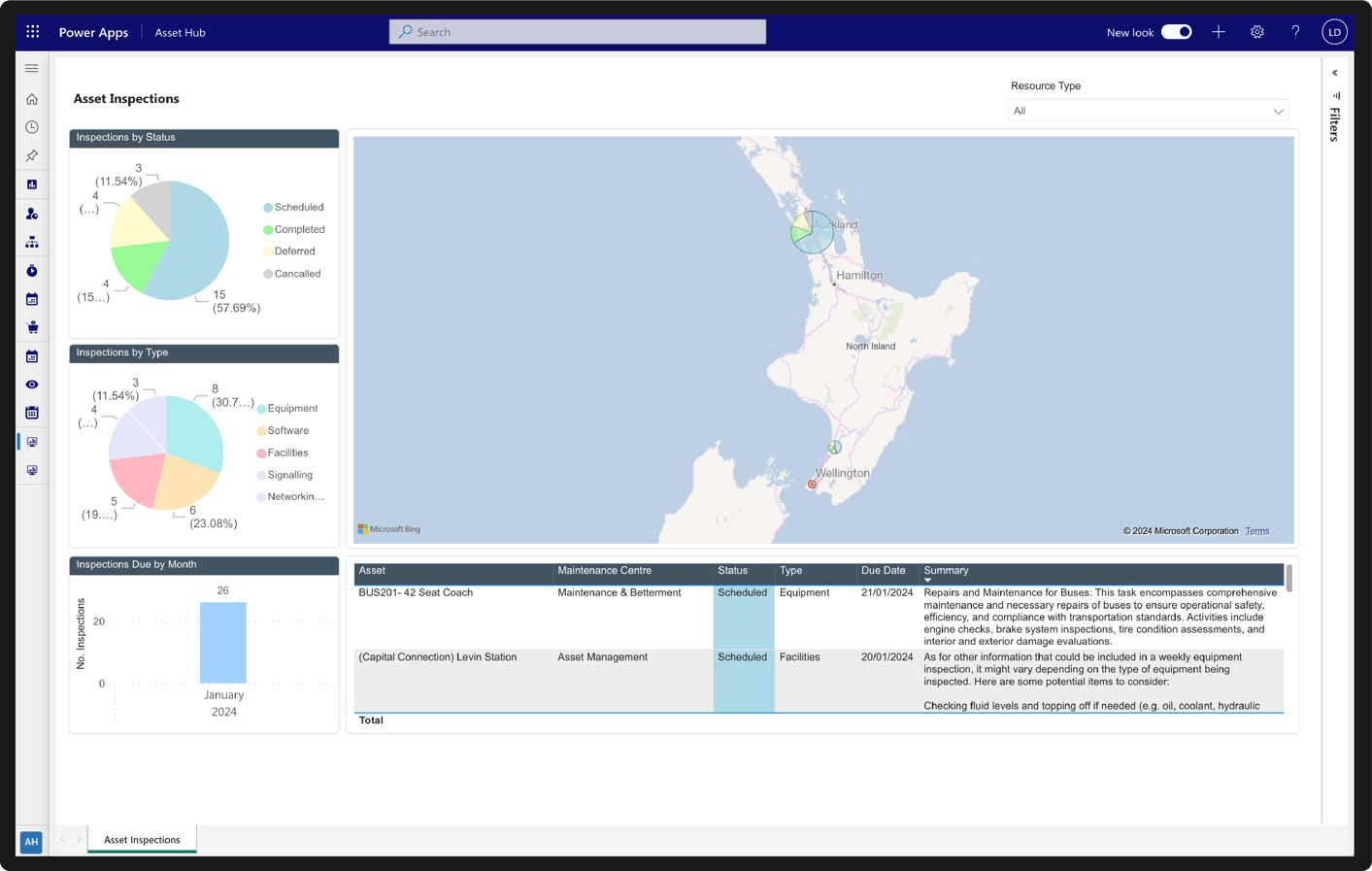The width and height of the screenshot is (1372, 871).
Task: Click the vertical Filters label
Action: coord(1336,125)
